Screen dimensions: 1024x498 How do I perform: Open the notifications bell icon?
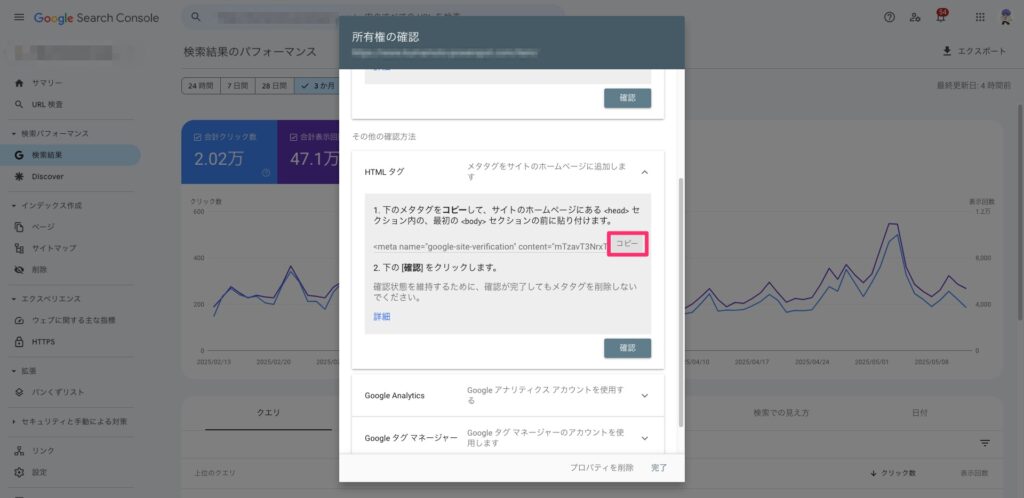tap(940, 17)
